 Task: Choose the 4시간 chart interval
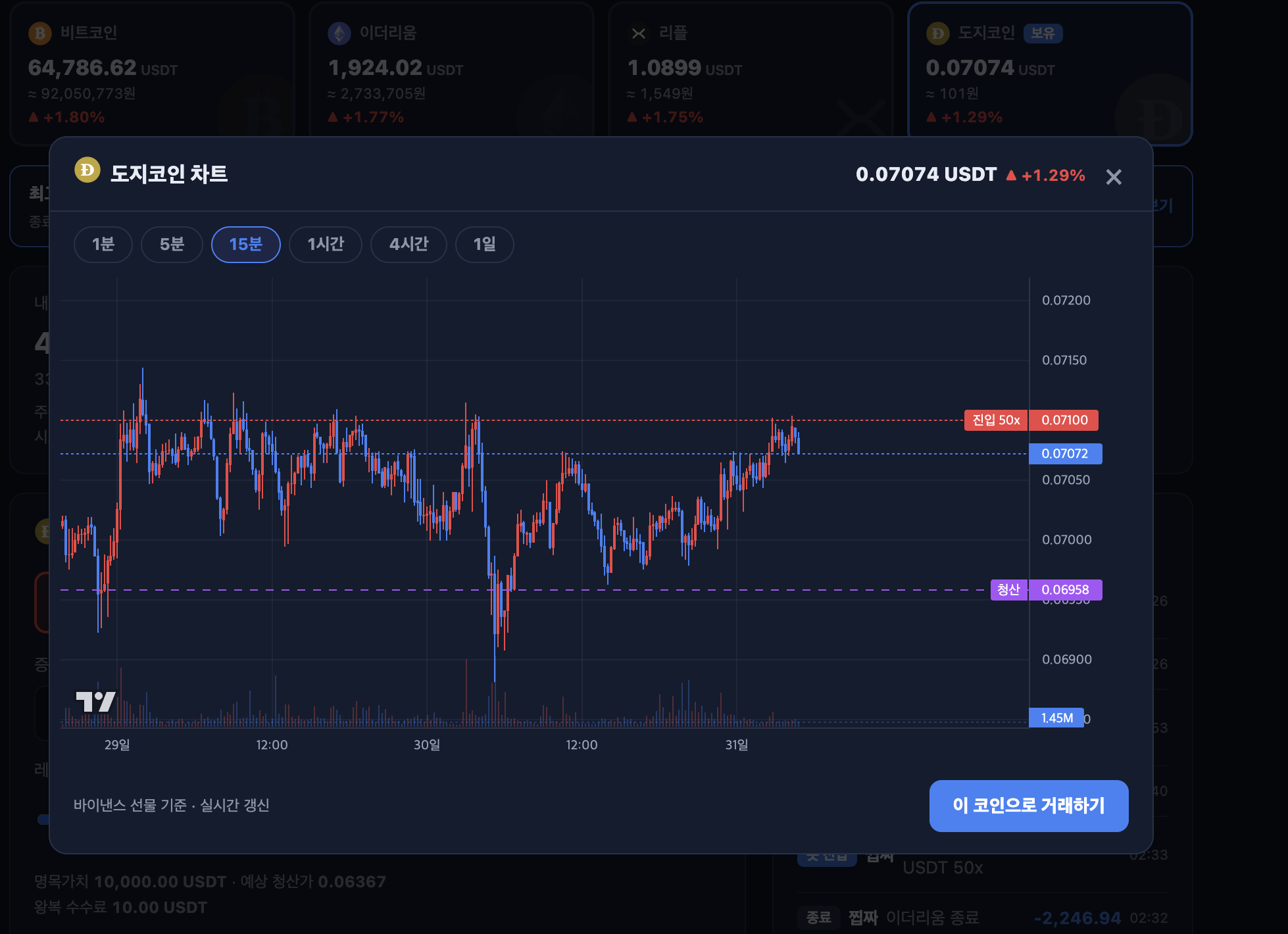[x=409, y=245]
